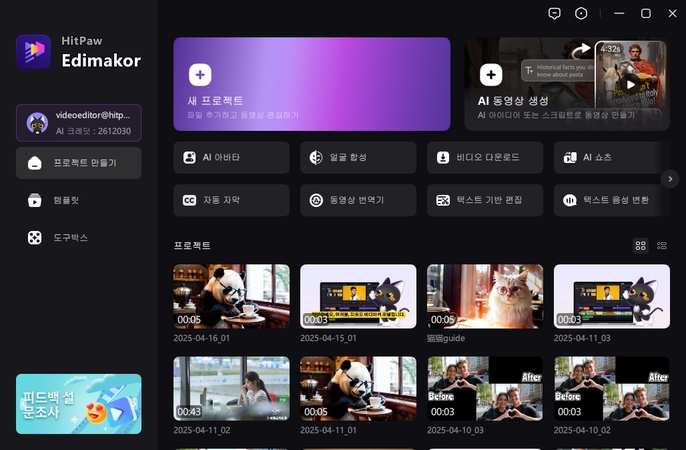The height and width of the screenshot is (450, 686).
Task: Open the 텍스트 기반 편집 tool button
Action: 485,200
